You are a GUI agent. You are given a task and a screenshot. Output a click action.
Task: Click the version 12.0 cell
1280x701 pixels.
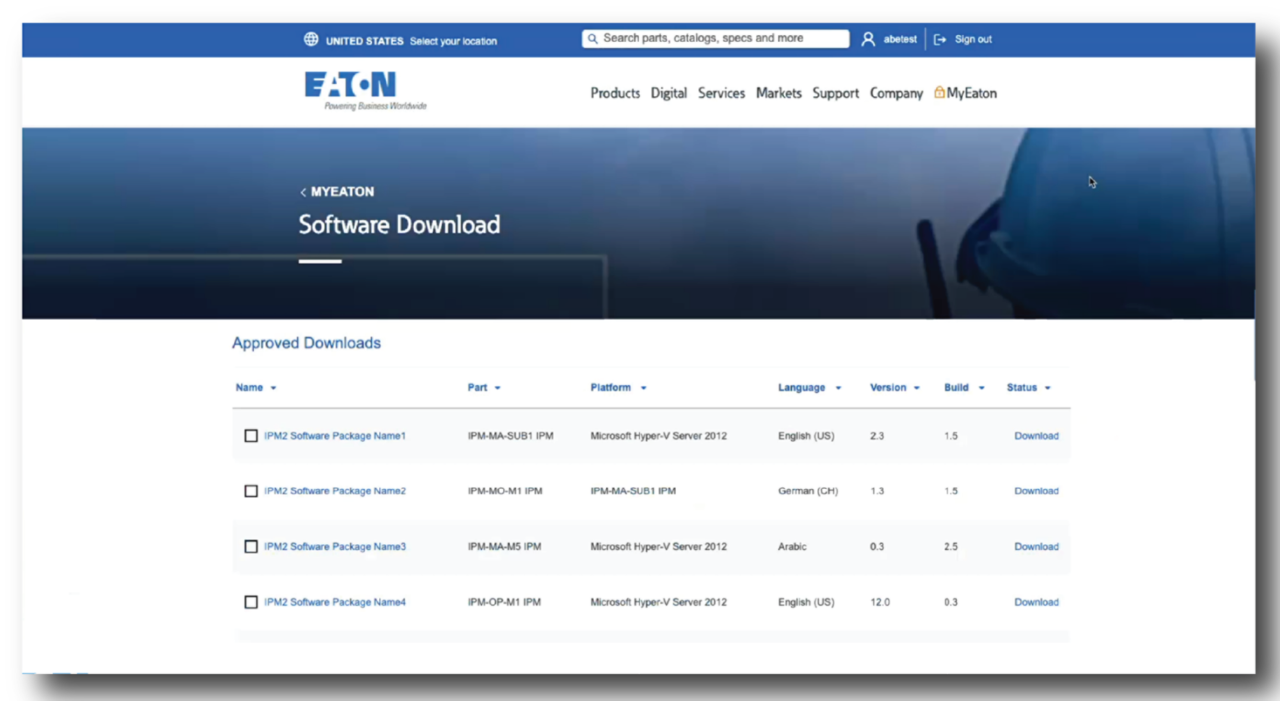pos(880,602)
